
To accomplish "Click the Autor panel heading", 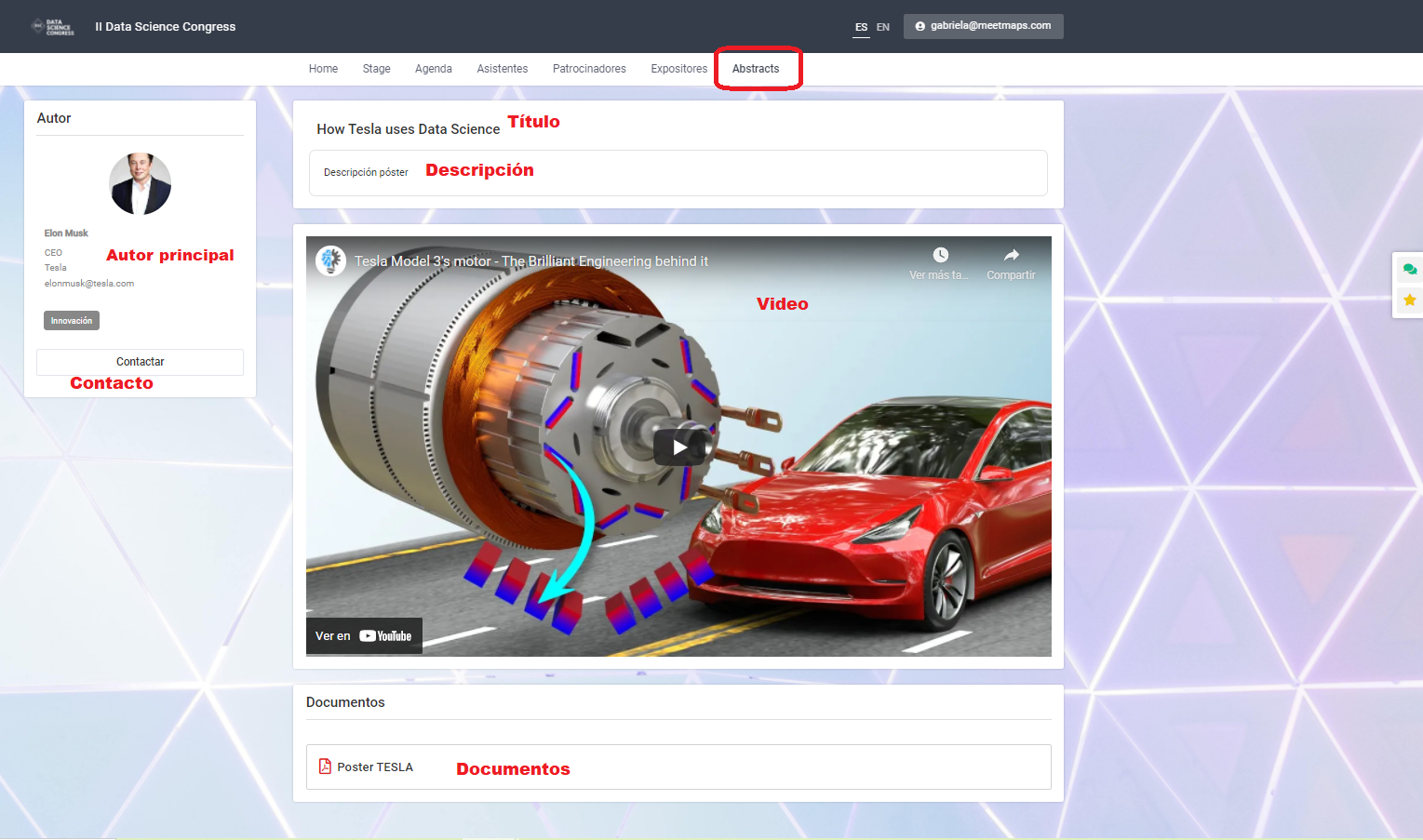I will coord(54,118).
